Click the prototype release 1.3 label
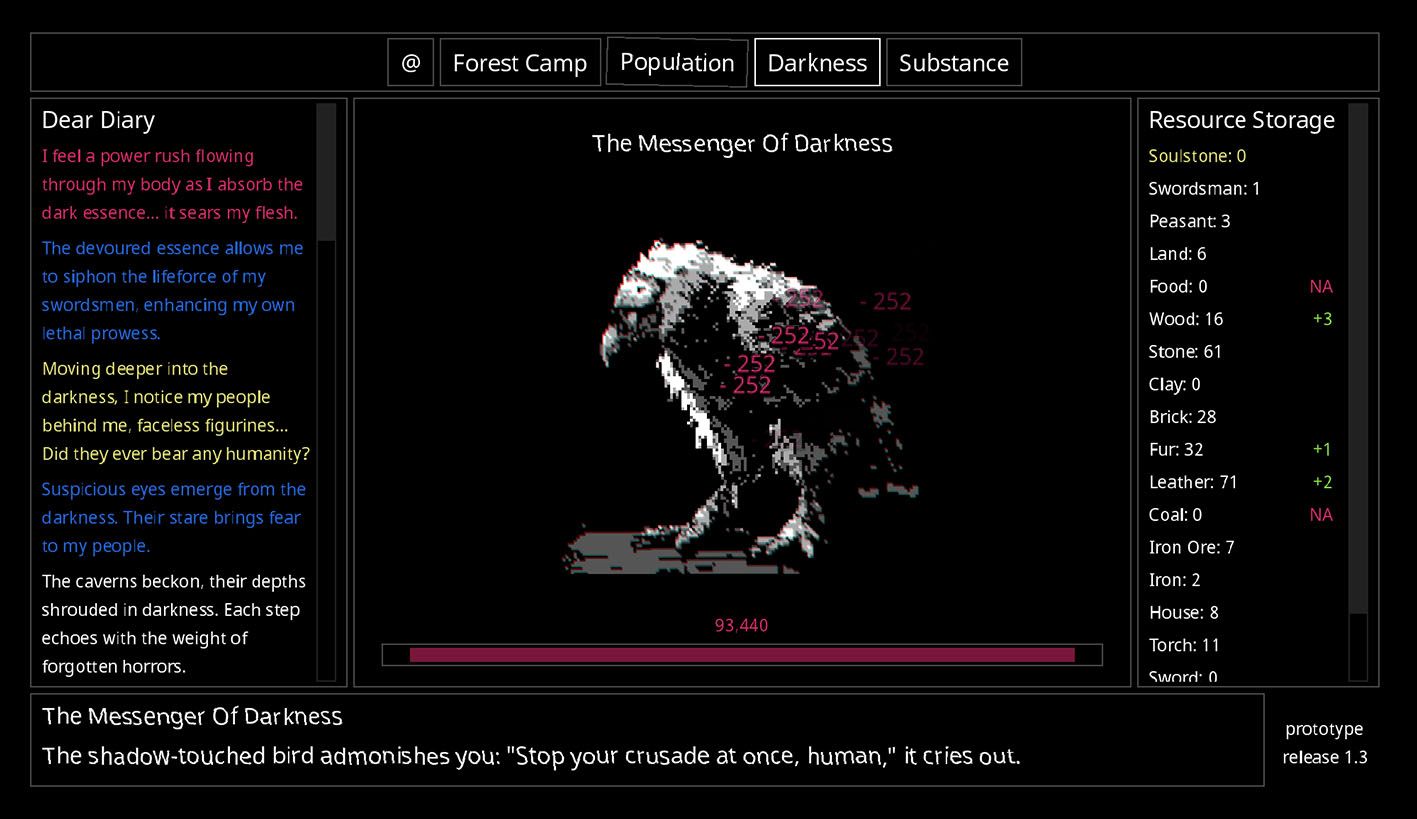The image size is (1417, 819). tap(1324, 743)
